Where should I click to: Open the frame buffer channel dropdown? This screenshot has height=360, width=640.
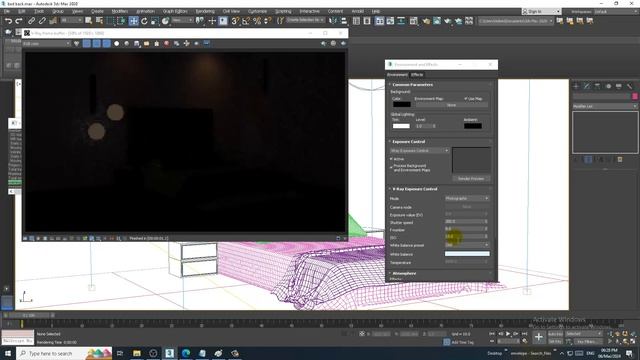47,43
